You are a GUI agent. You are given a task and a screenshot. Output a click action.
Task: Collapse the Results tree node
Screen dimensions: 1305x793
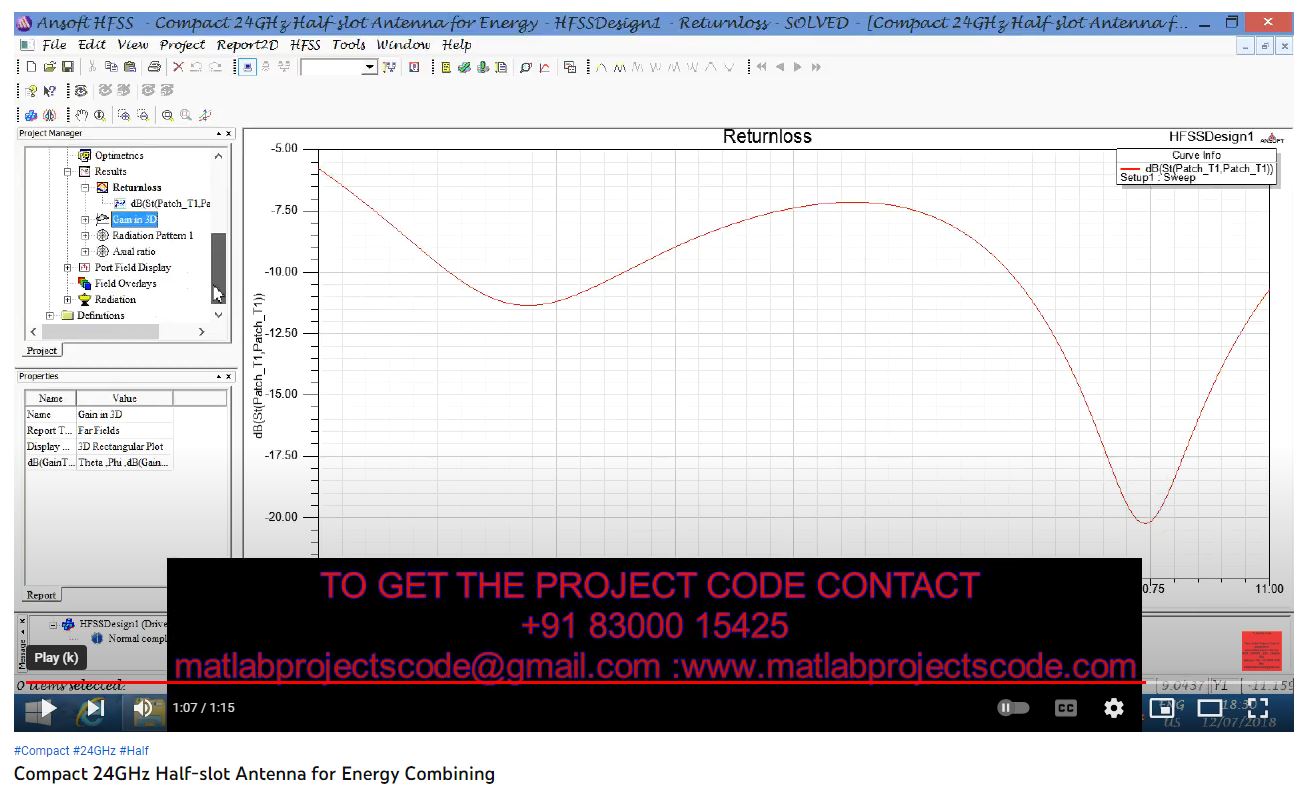click(69, 172)
